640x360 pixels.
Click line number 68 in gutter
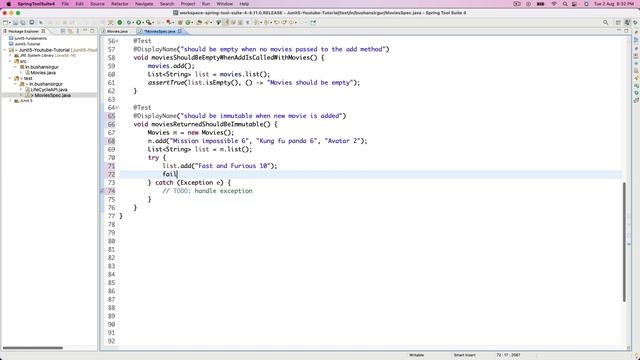click(111, 141)
